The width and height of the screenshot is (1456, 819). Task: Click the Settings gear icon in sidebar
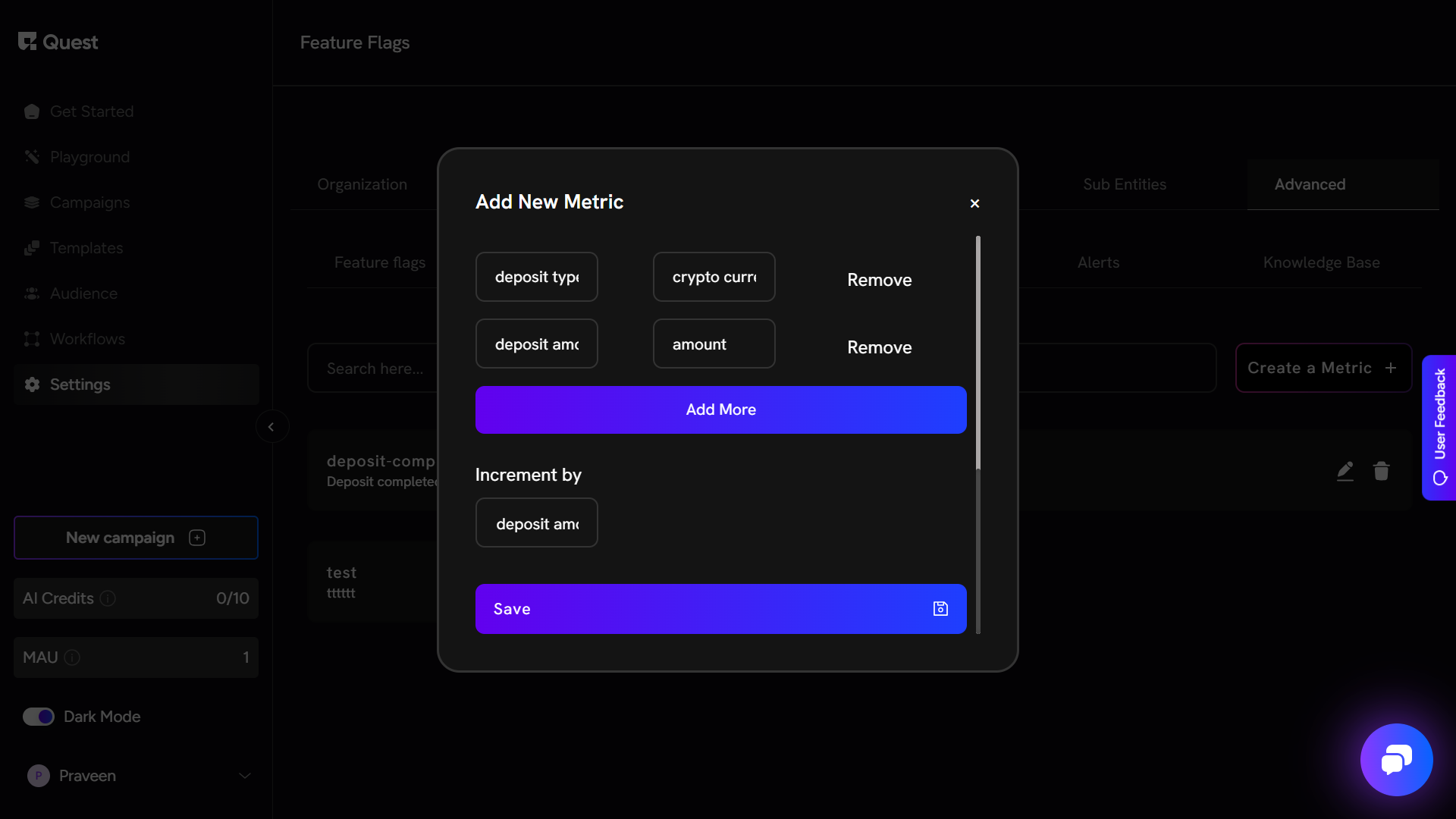tap(32, 384)
